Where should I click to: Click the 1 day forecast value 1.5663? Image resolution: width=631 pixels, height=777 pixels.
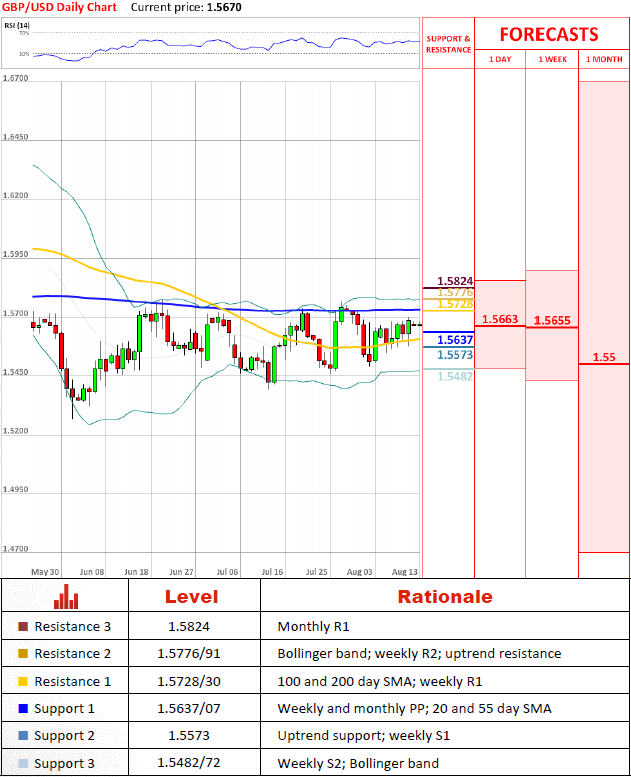[x=500, y=319]
